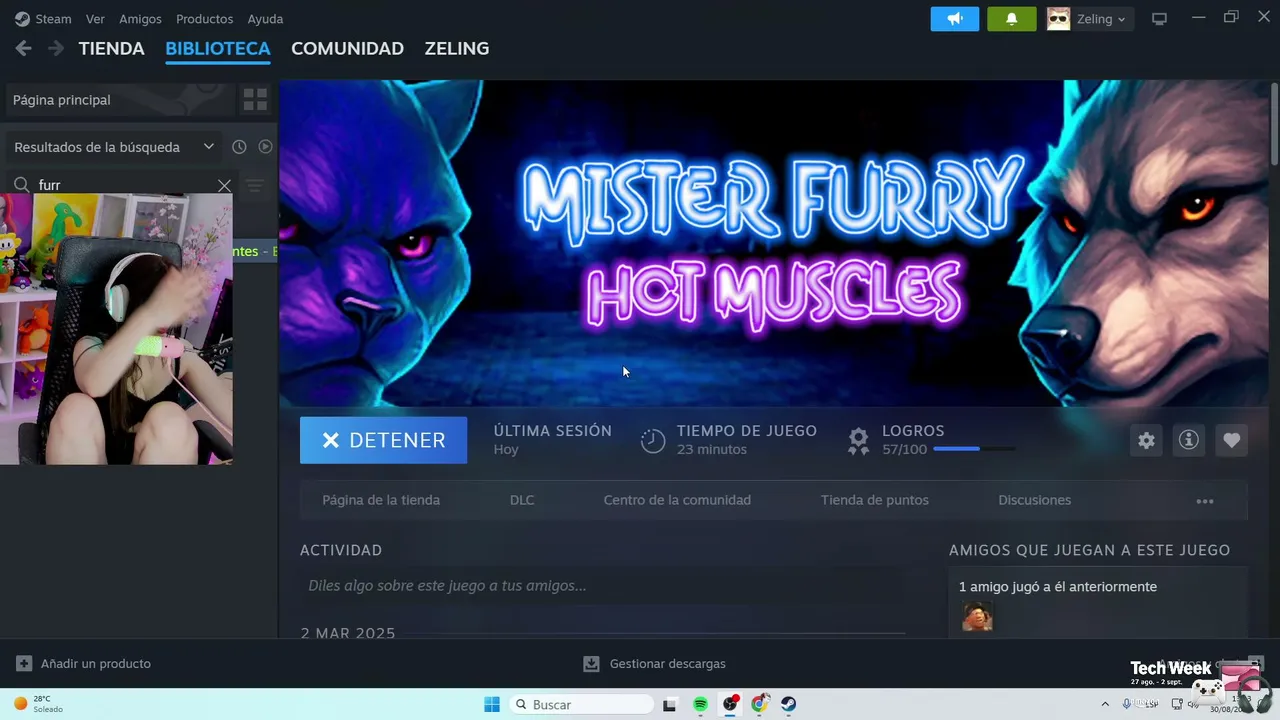Add game to favorites heart icon
The image size is (1280, 720).
1232,440
